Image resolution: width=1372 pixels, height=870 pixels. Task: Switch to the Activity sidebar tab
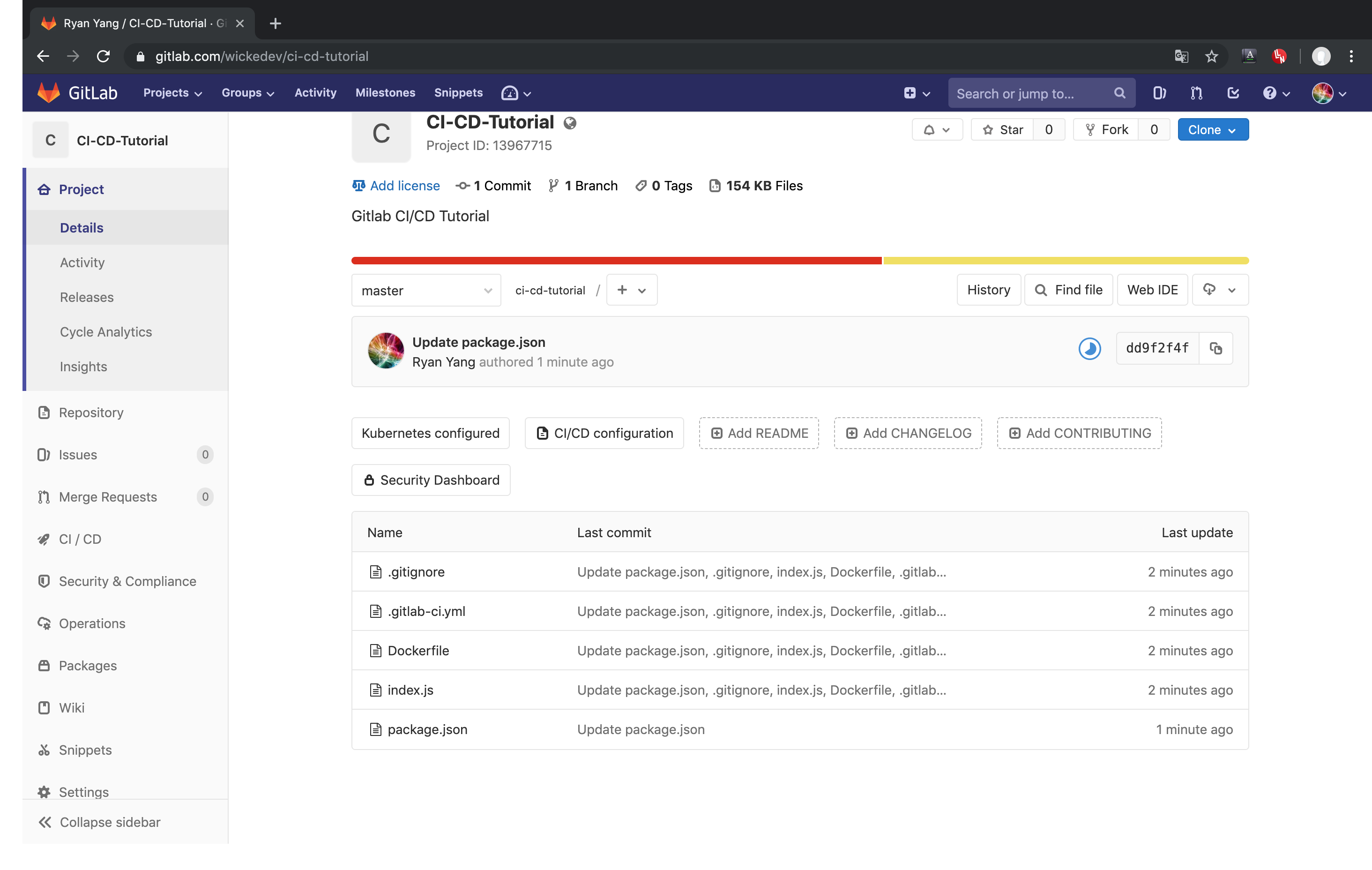click(82, 262)
